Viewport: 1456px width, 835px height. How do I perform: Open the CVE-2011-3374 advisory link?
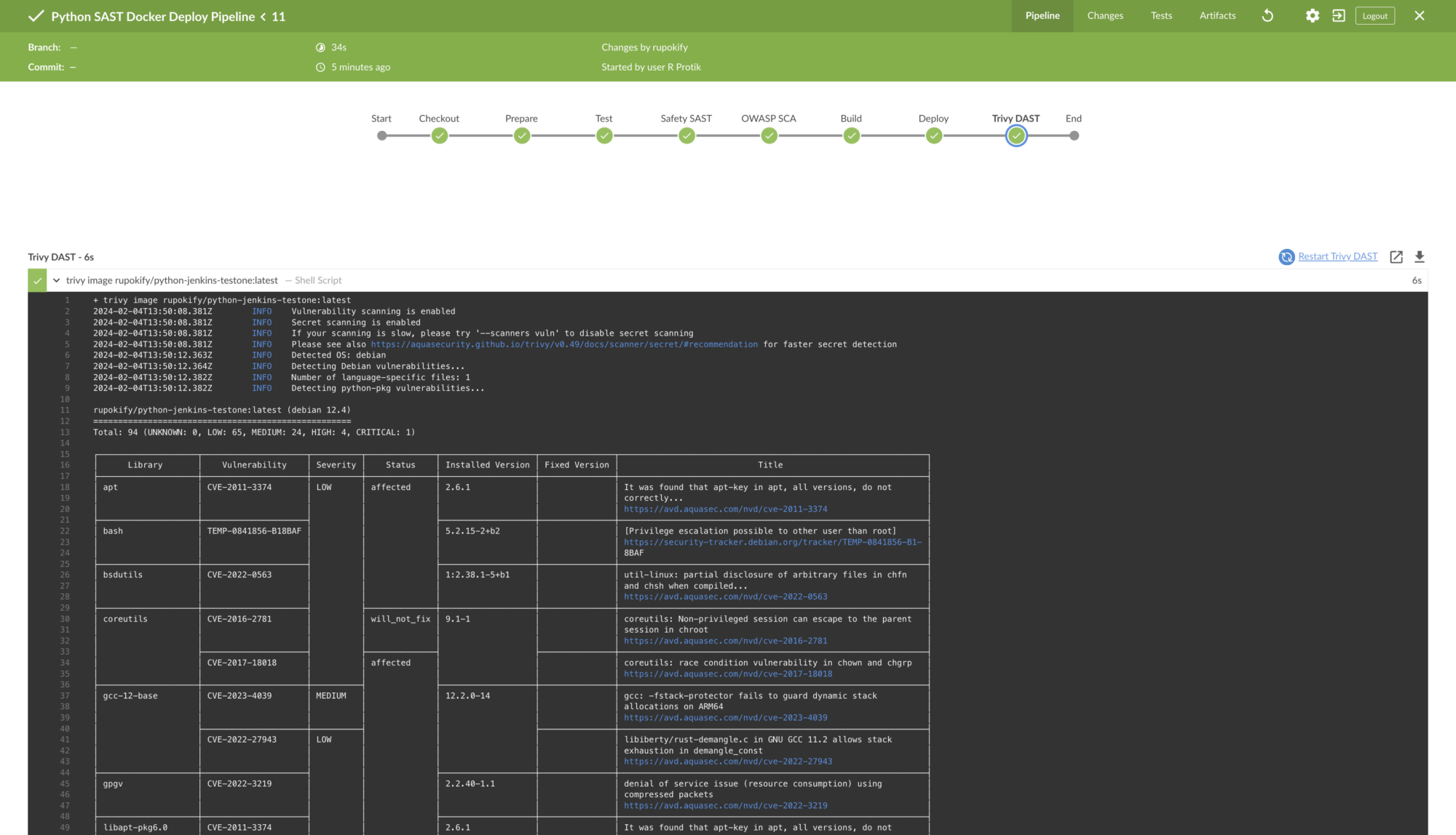pos(725,509)
